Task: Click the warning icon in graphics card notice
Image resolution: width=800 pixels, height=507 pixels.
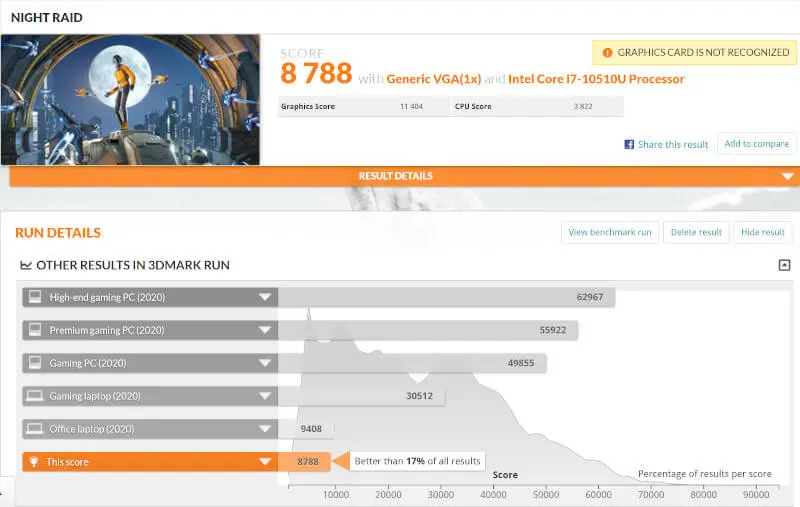Action: click(x=607, y=53)
